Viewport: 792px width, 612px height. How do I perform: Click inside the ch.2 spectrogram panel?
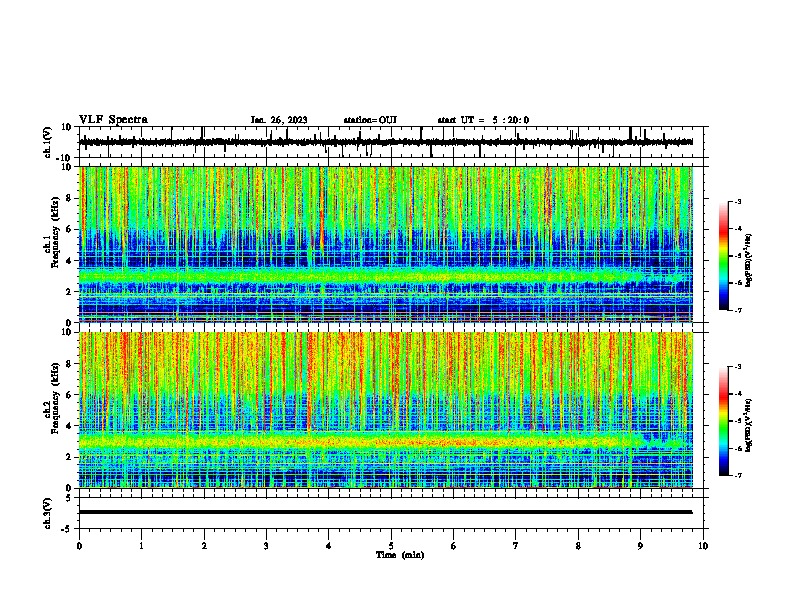386,410
